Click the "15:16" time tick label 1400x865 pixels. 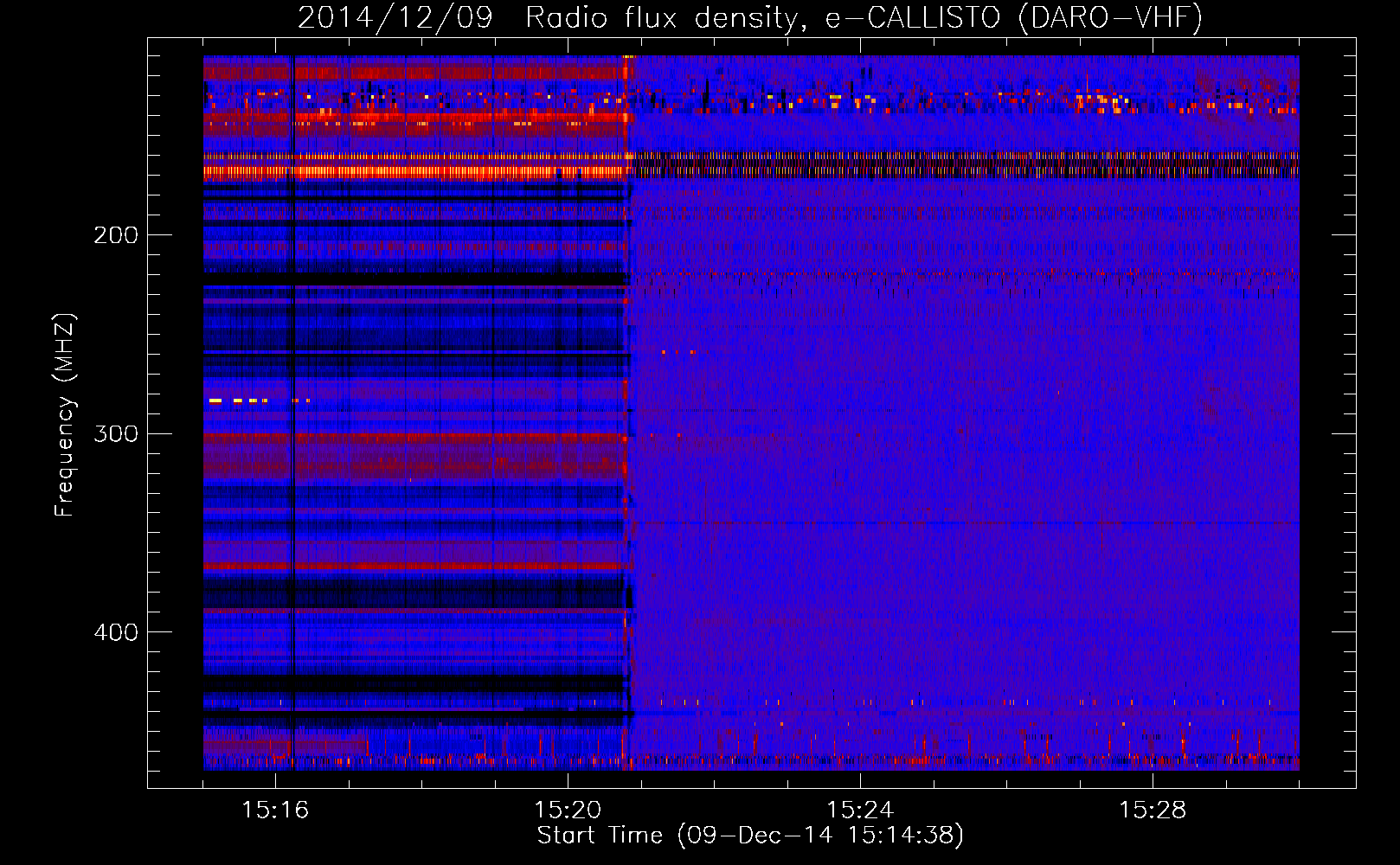[275, 810]
